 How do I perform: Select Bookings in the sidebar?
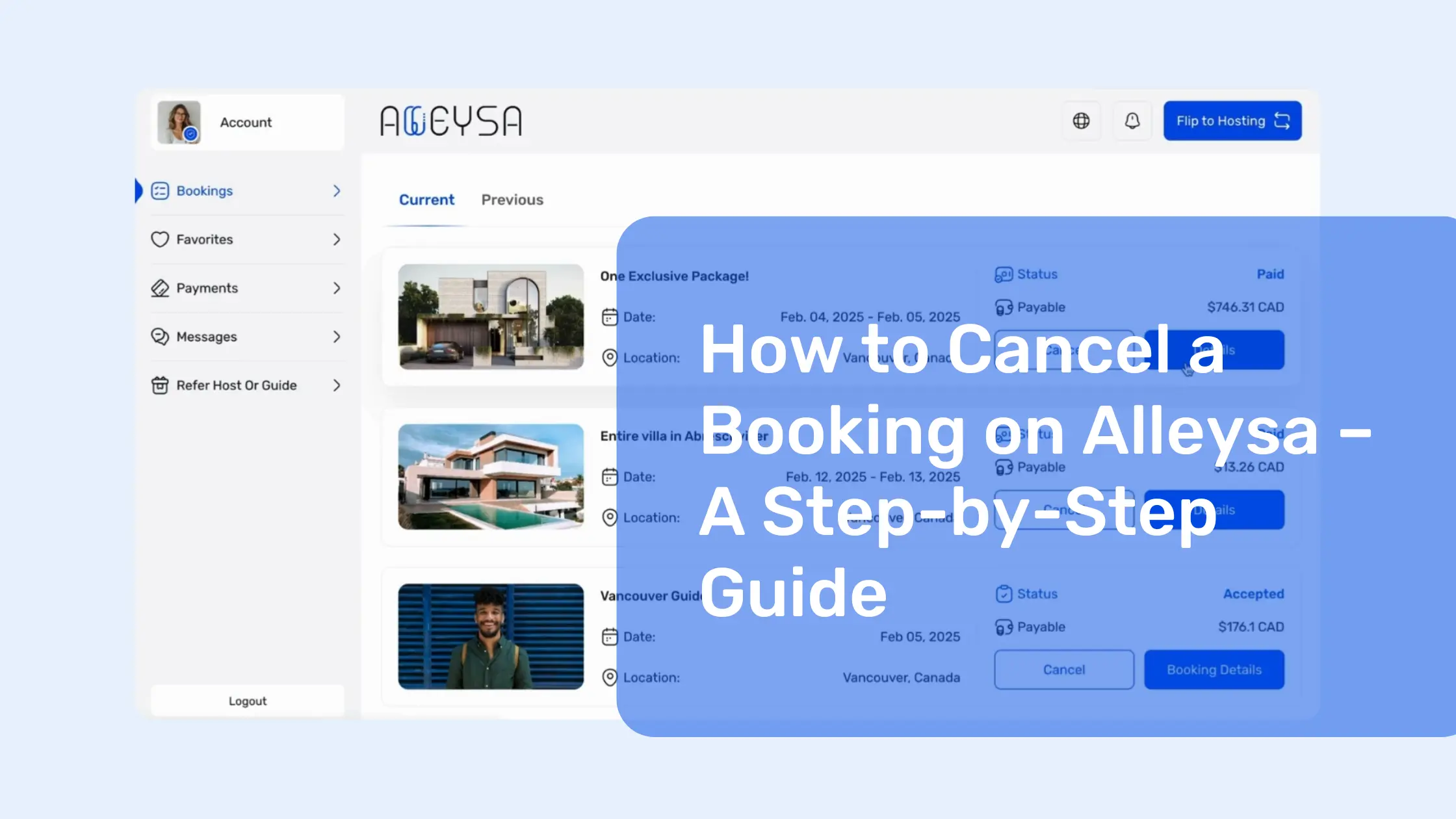pyautogui.click(x=246, y=191)
